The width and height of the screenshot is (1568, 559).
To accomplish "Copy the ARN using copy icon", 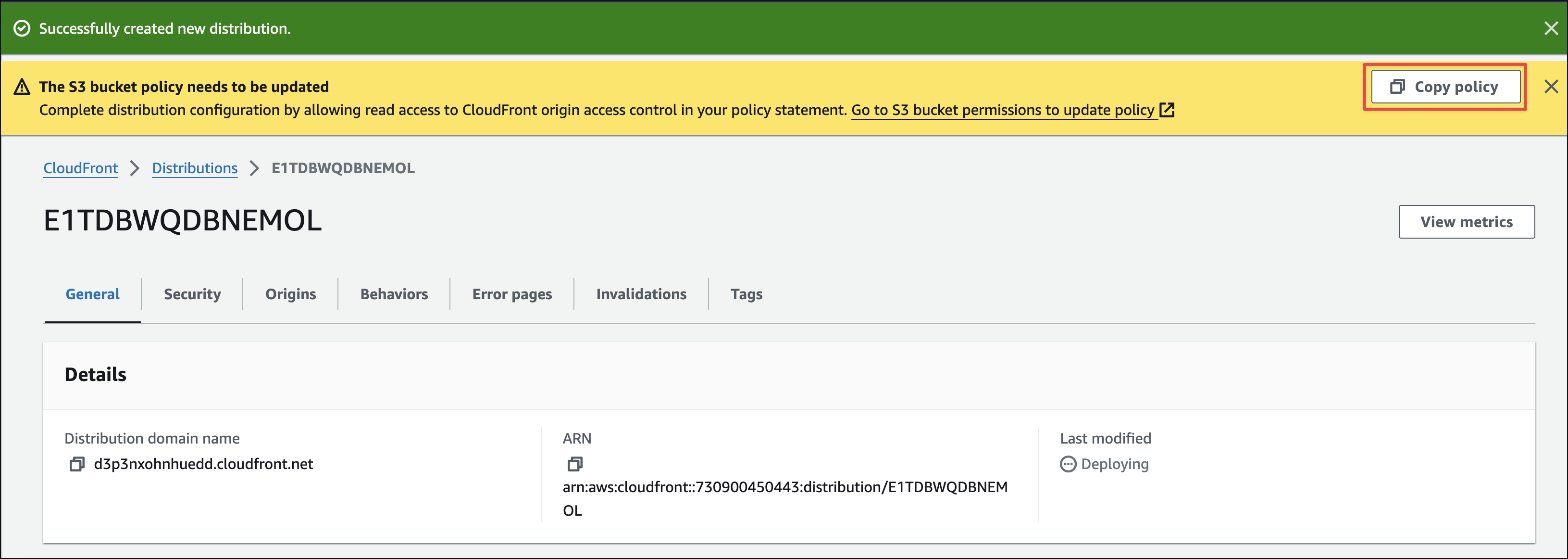I will (574, 464).
